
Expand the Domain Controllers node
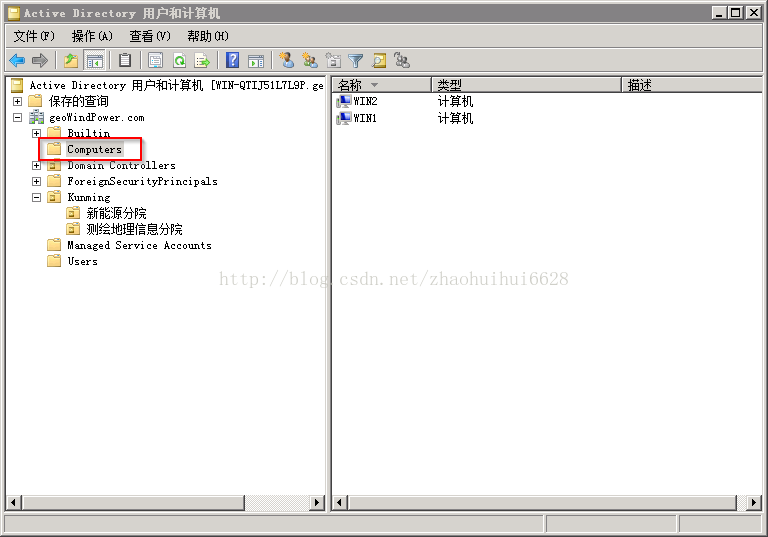36,166
